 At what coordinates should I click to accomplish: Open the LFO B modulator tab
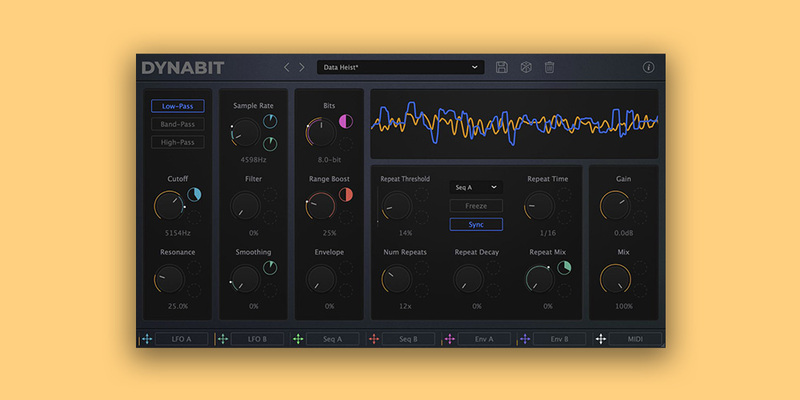(x=257, y=339)
